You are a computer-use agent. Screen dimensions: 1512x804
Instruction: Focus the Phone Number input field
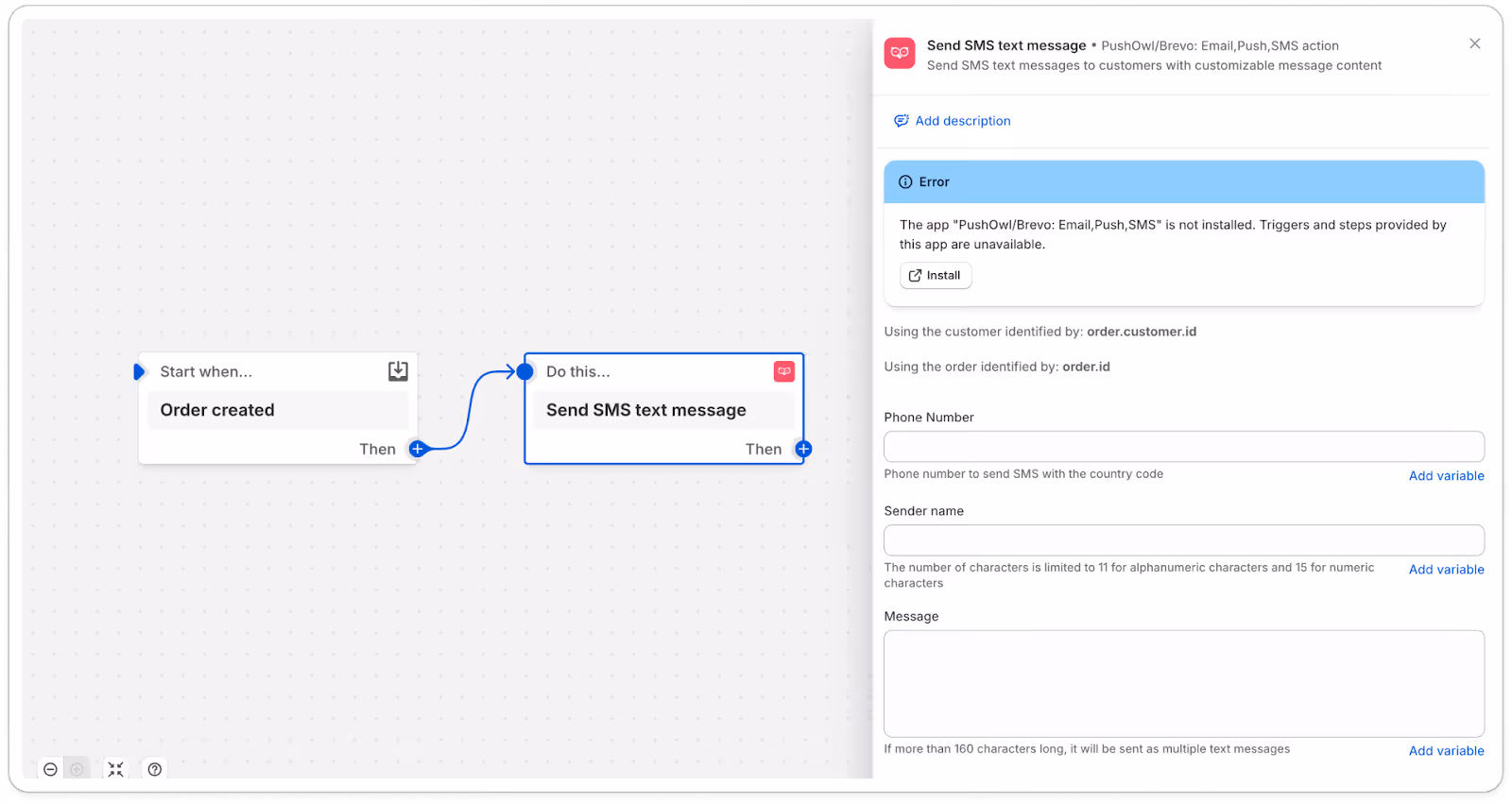click(1184, 447)
